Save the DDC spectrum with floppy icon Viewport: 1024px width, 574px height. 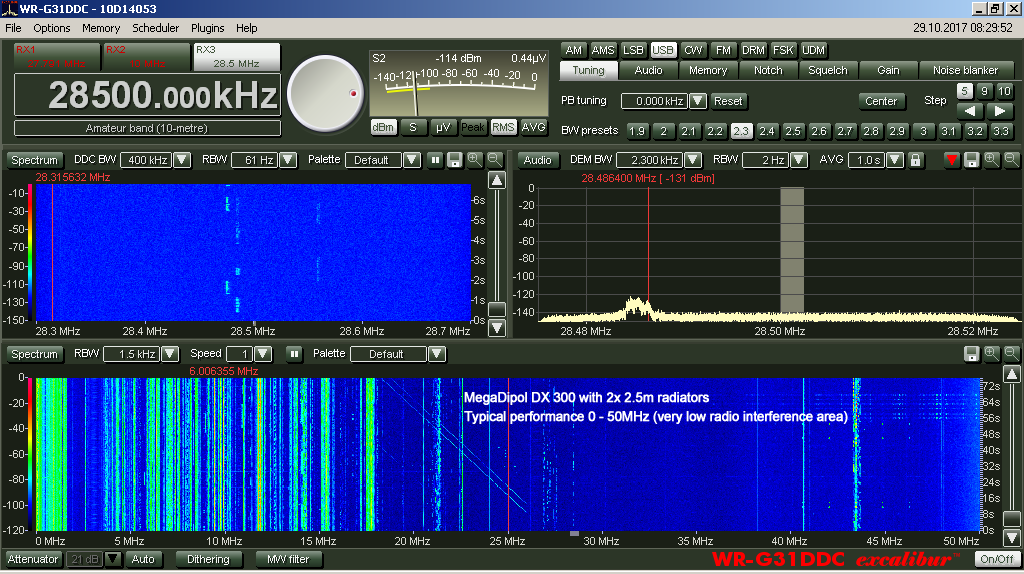455,160
